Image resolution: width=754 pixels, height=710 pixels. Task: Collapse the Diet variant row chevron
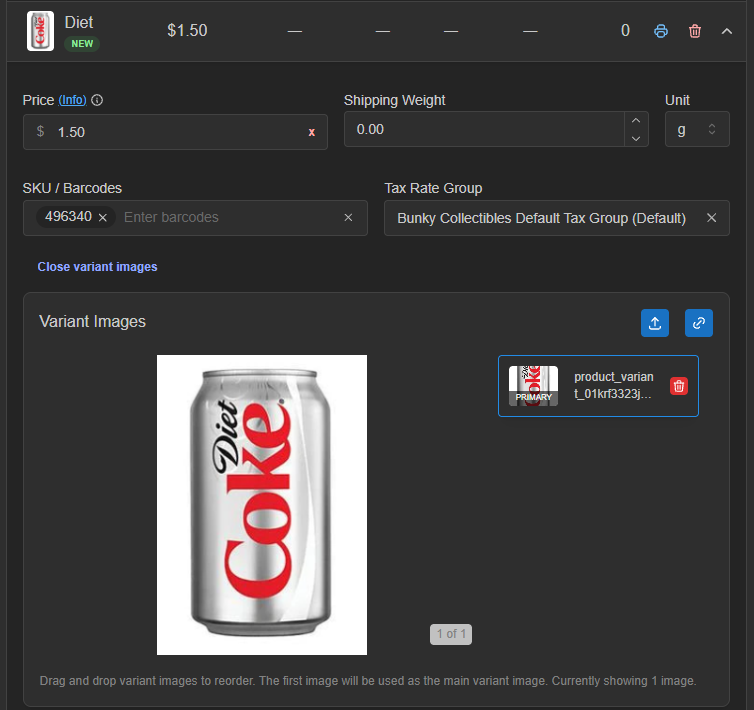click(x=727, y=31)
